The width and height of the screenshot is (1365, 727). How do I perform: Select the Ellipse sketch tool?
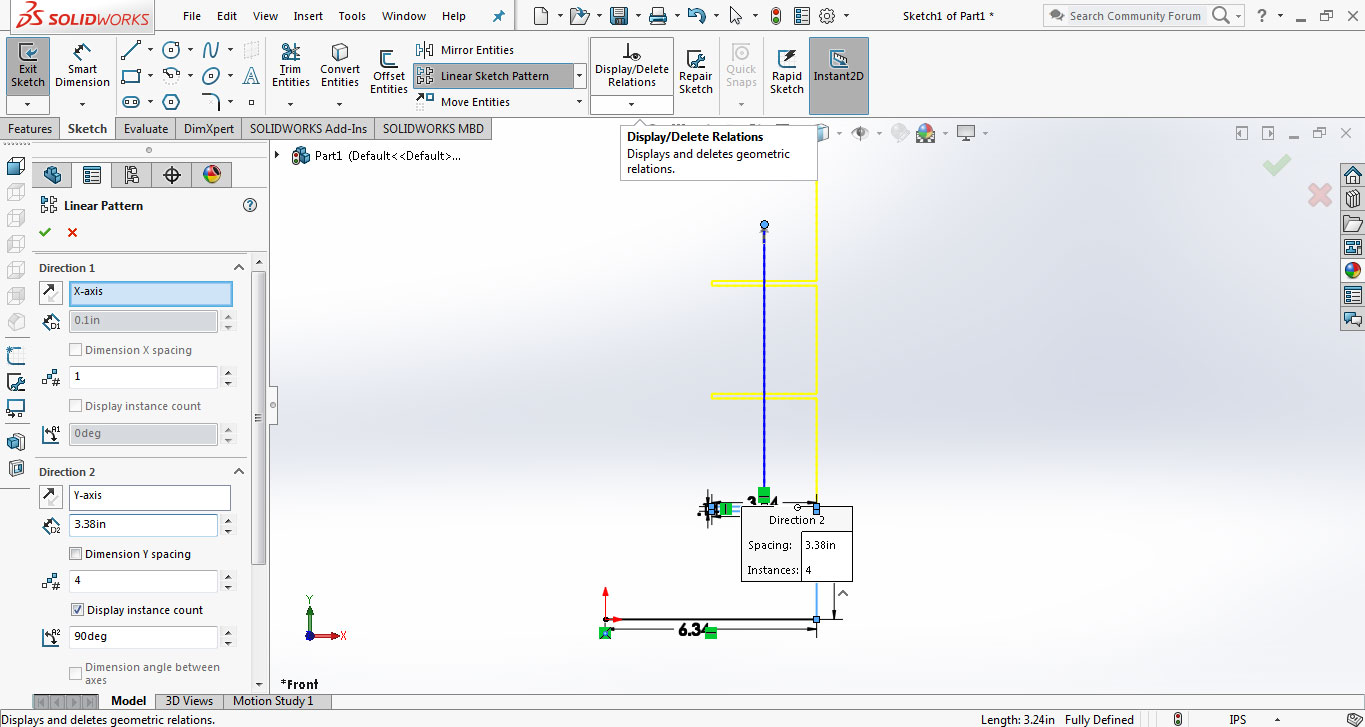[211, 76]
